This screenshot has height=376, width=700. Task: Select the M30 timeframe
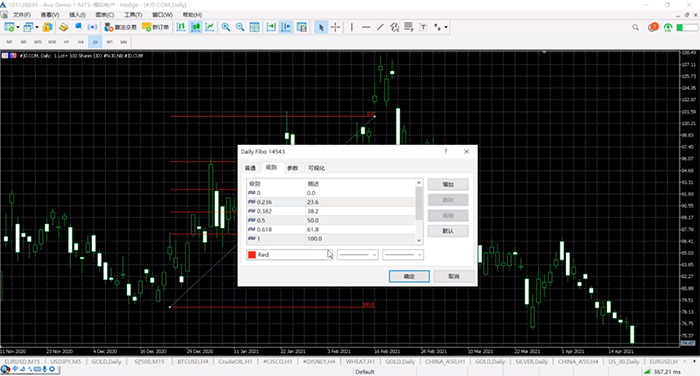tap(52, 42)
